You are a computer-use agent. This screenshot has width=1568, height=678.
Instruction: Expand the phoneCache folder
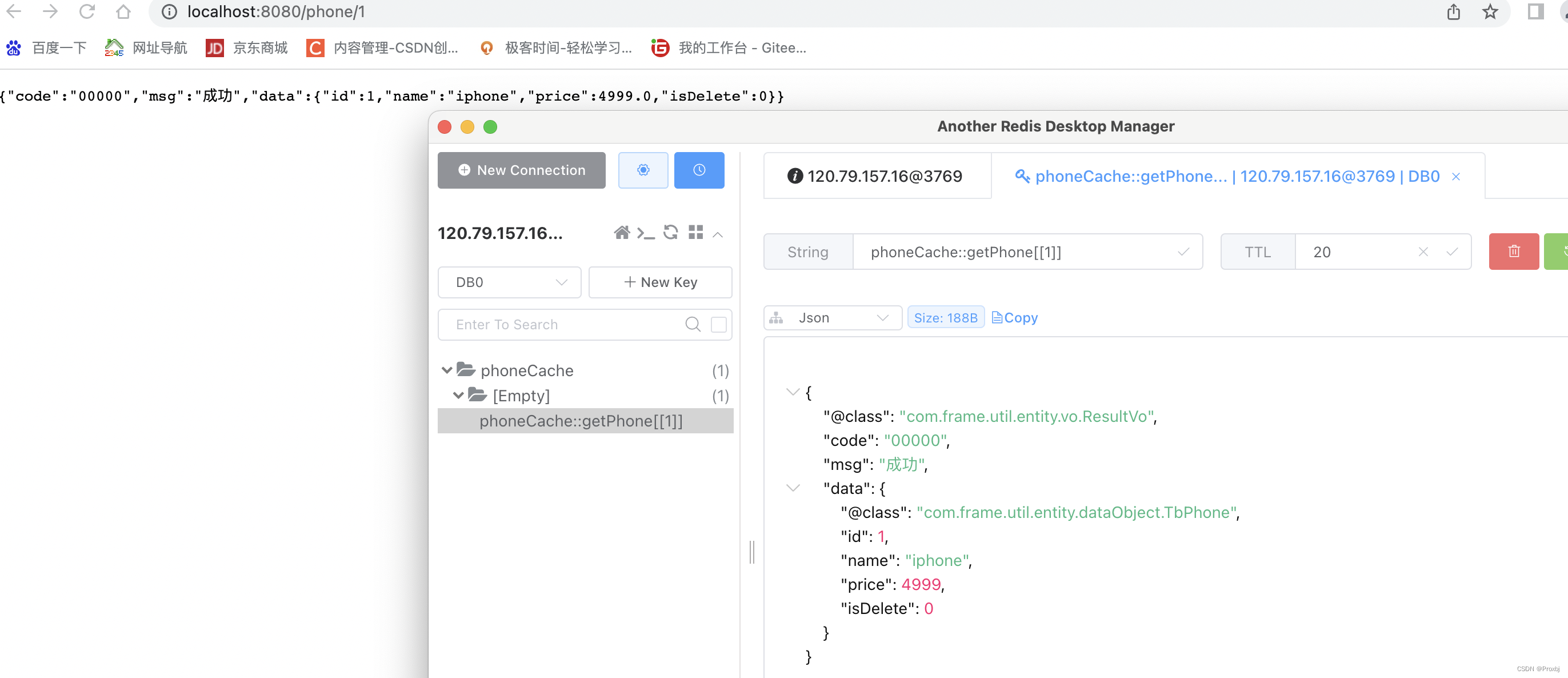447,370
